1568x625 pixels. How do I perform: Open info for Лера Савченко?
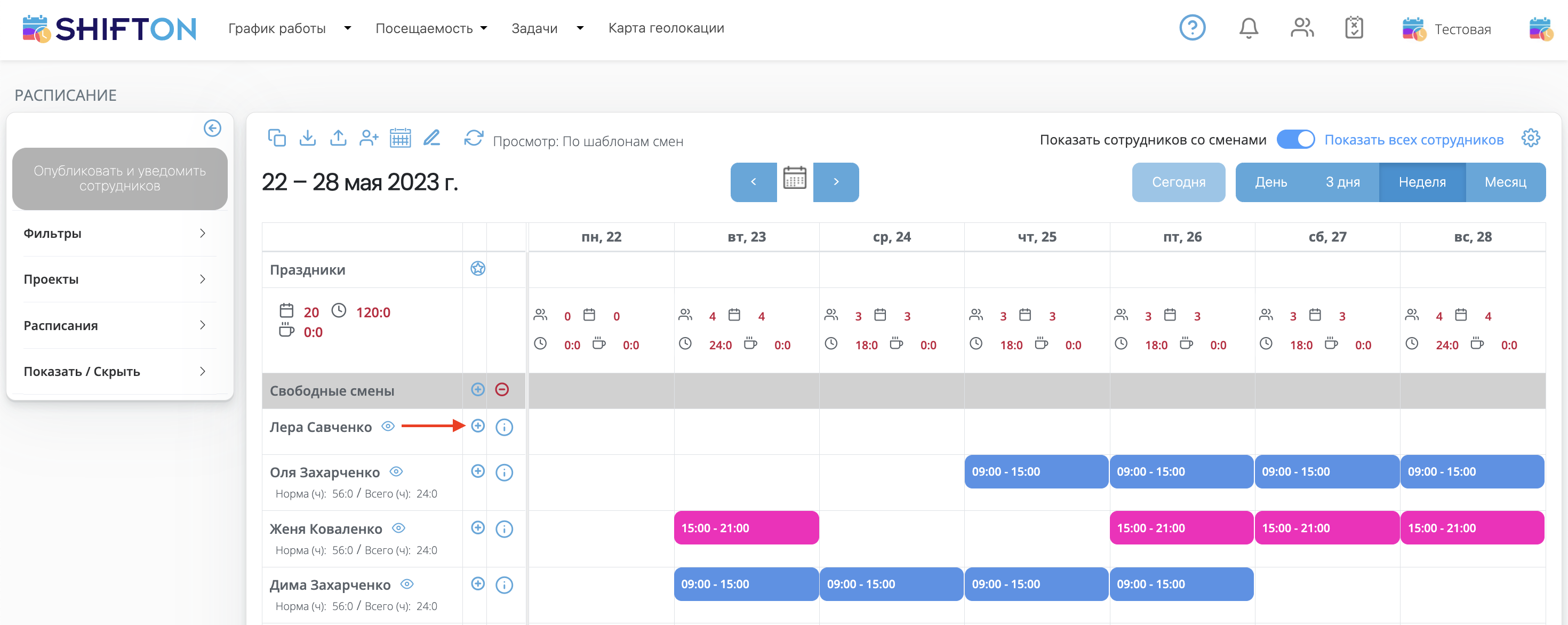point(504,427)
